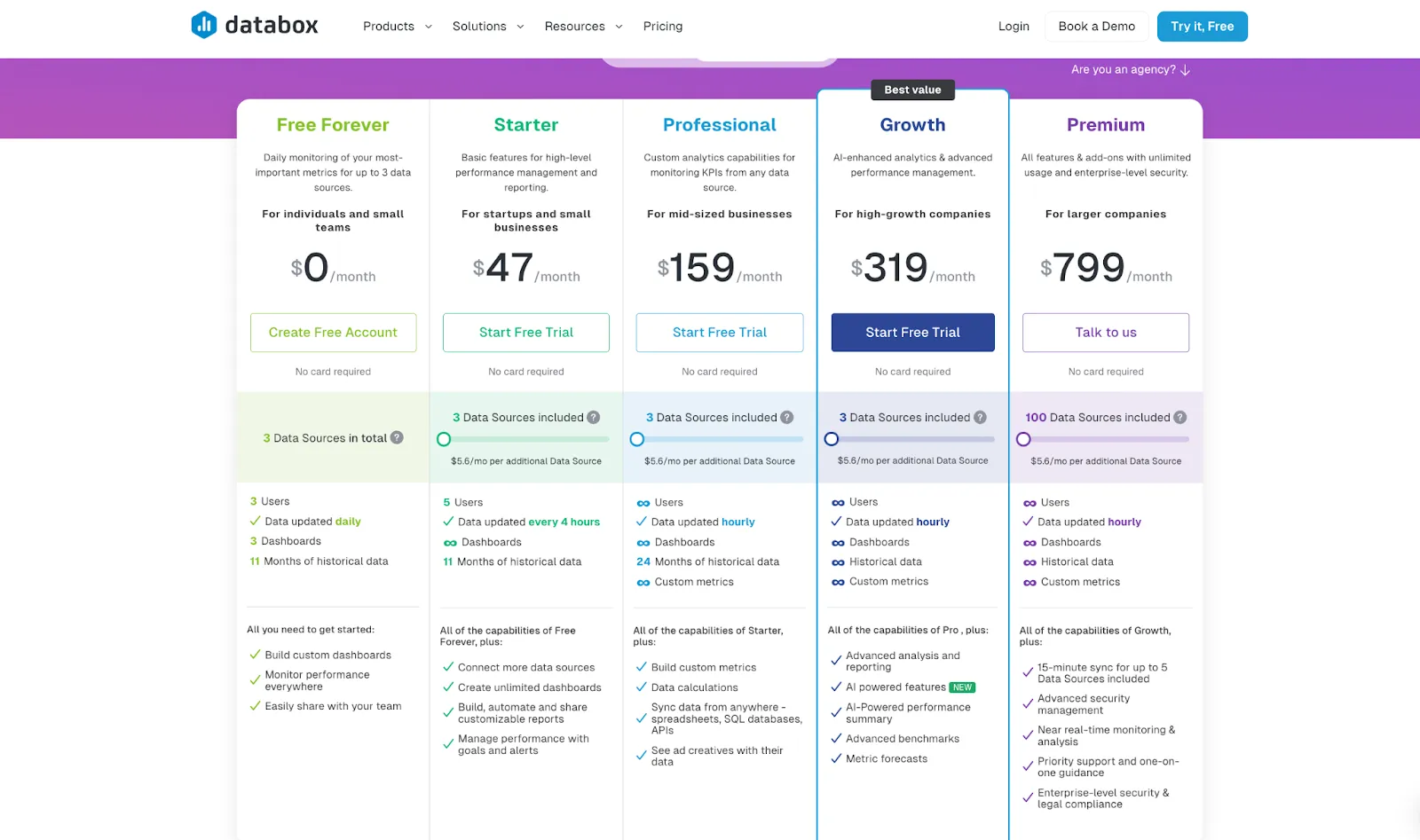Click the 'Try it, Free' button

point(1202,26)
